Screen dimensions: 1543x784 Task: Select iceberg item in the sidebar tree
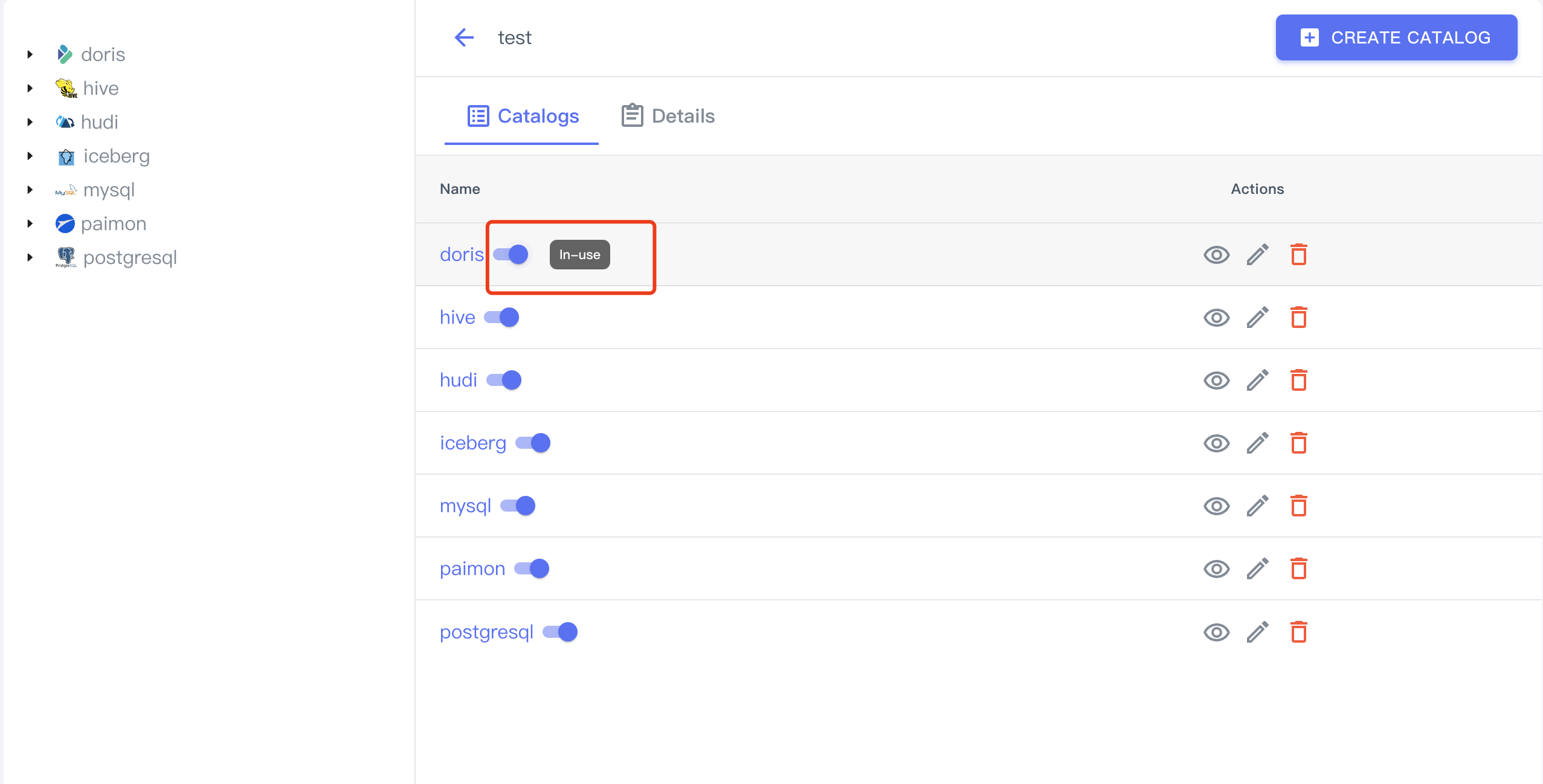(x=117, y=156)
